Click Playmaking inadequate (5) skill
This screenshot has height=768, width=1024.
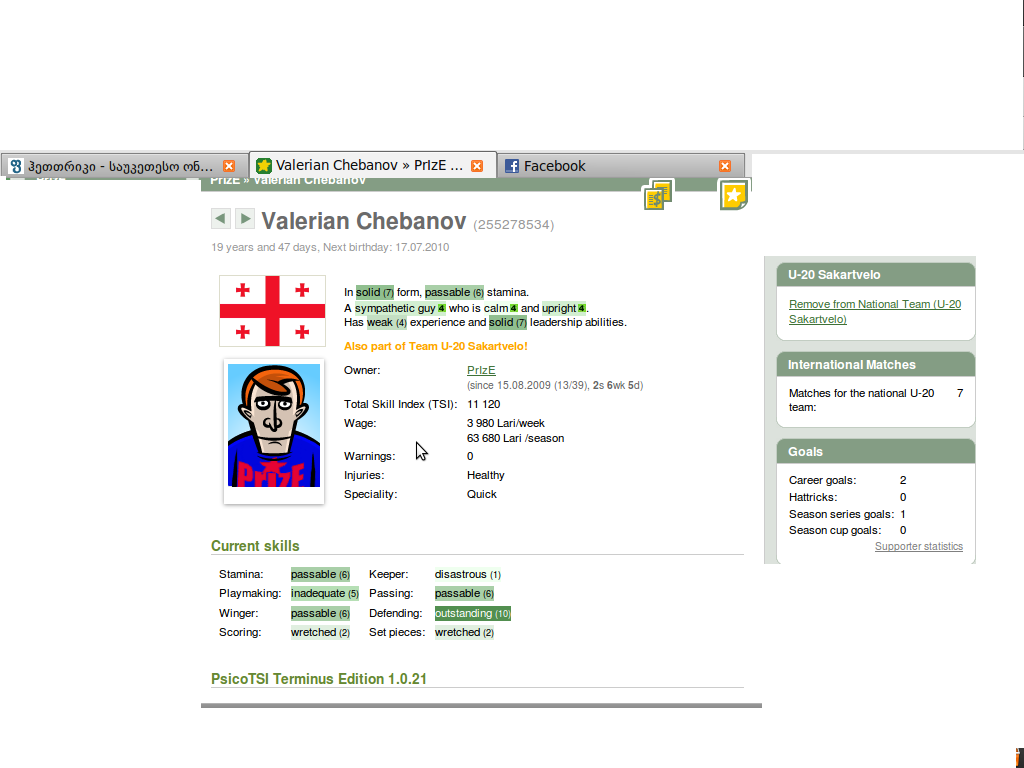(x=325, y=594)
